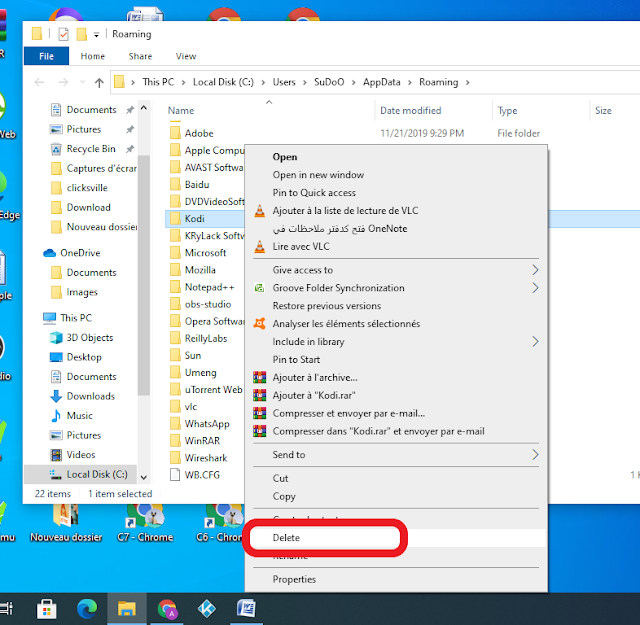Click the VLC cone beside Ajouter à la liste
Screen dimensions: 640x625
click(260, 211)
